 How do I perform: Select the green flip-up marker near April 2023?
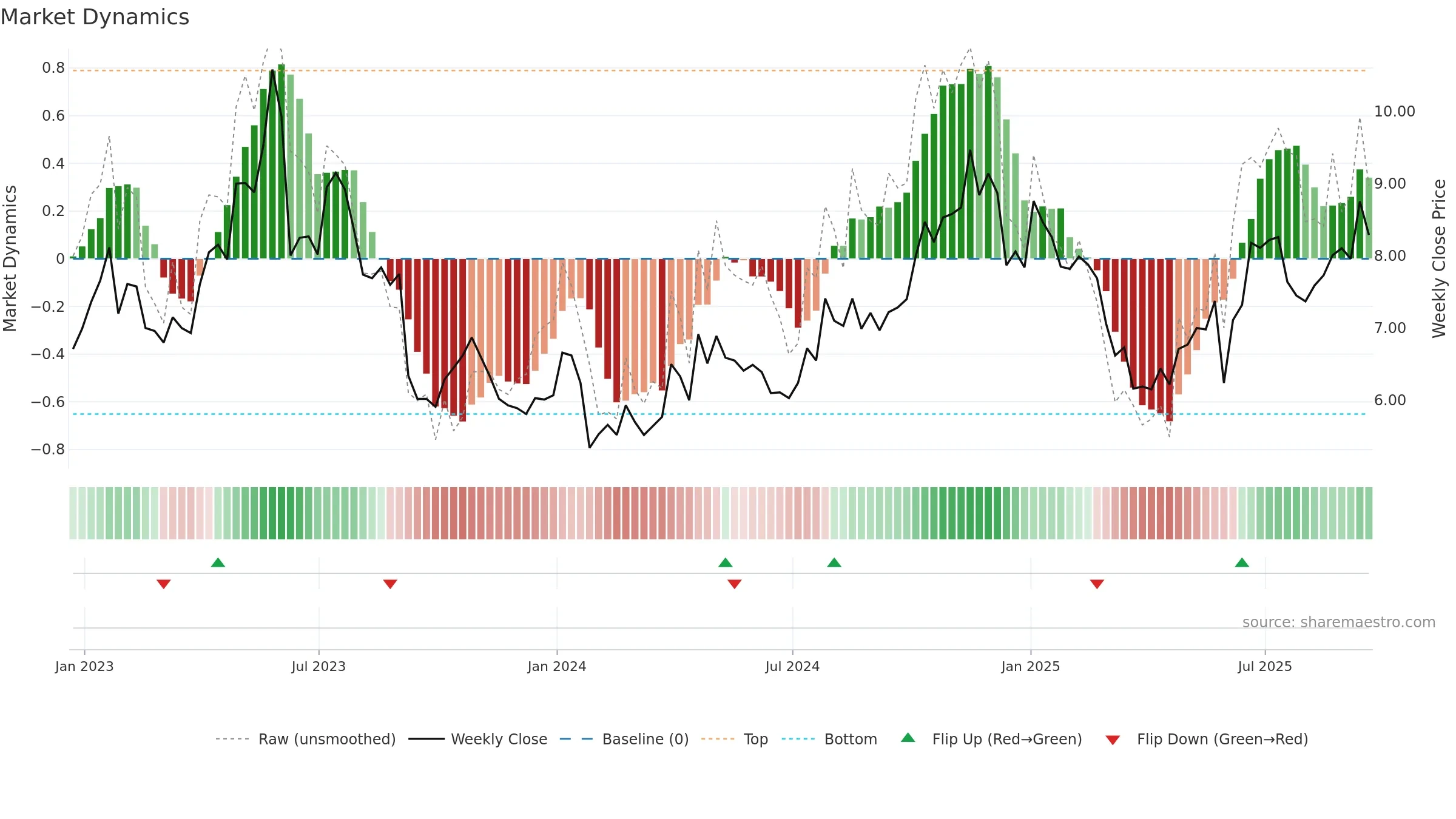click(218, 562)
